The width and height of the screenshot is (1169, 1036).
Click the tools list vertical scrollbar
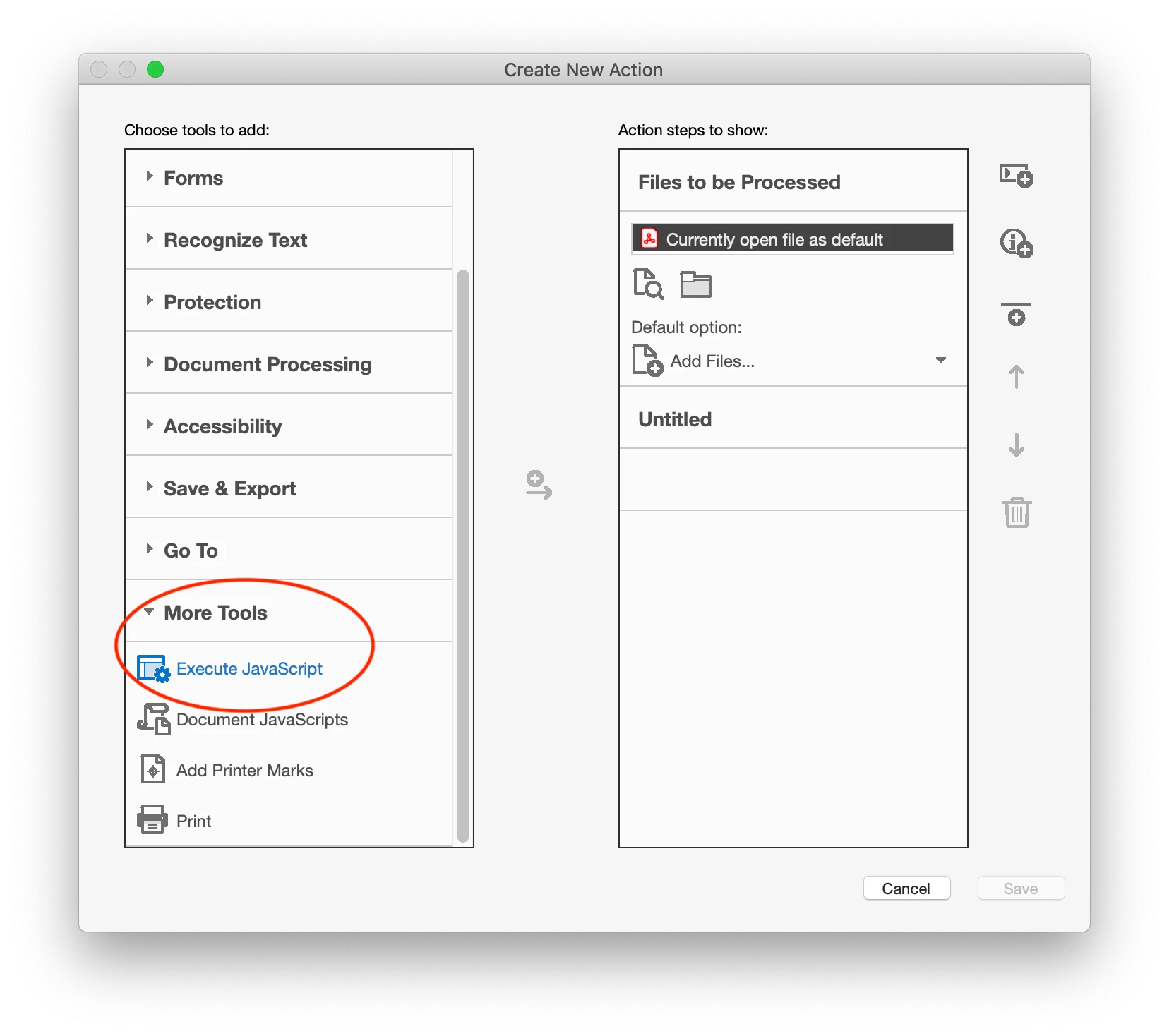point(463,555)
